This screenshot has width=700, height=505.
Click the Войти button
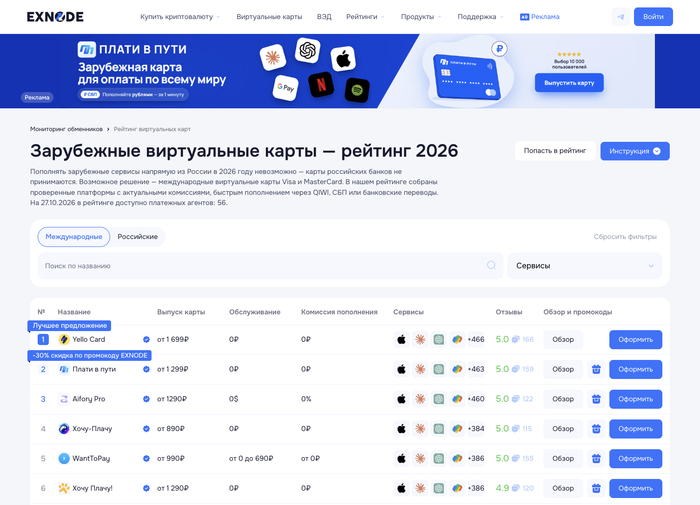(653, 17)
